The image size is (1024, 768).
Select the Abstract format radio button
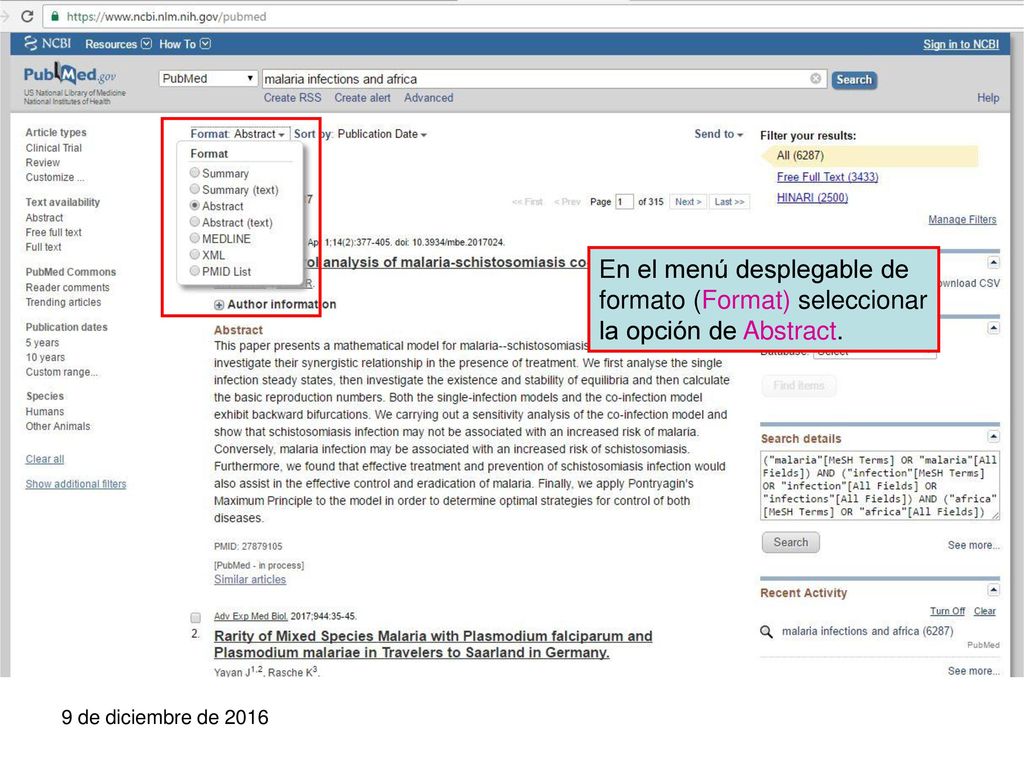[195, 206]
